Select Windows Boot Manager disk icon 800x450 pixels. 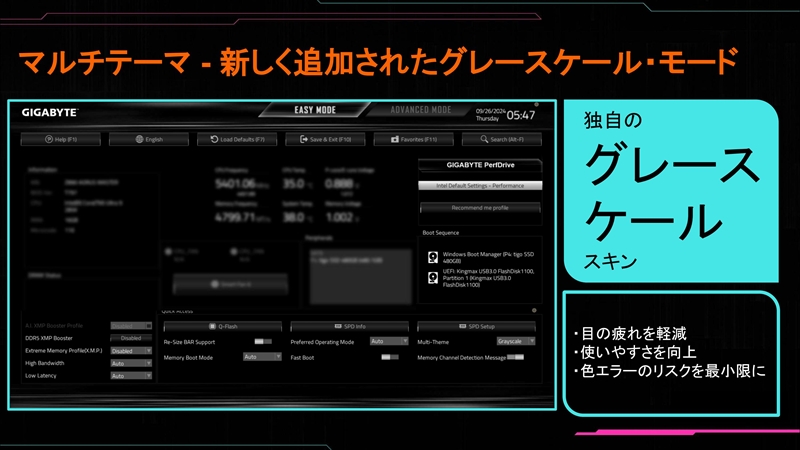tap(433, 257)
